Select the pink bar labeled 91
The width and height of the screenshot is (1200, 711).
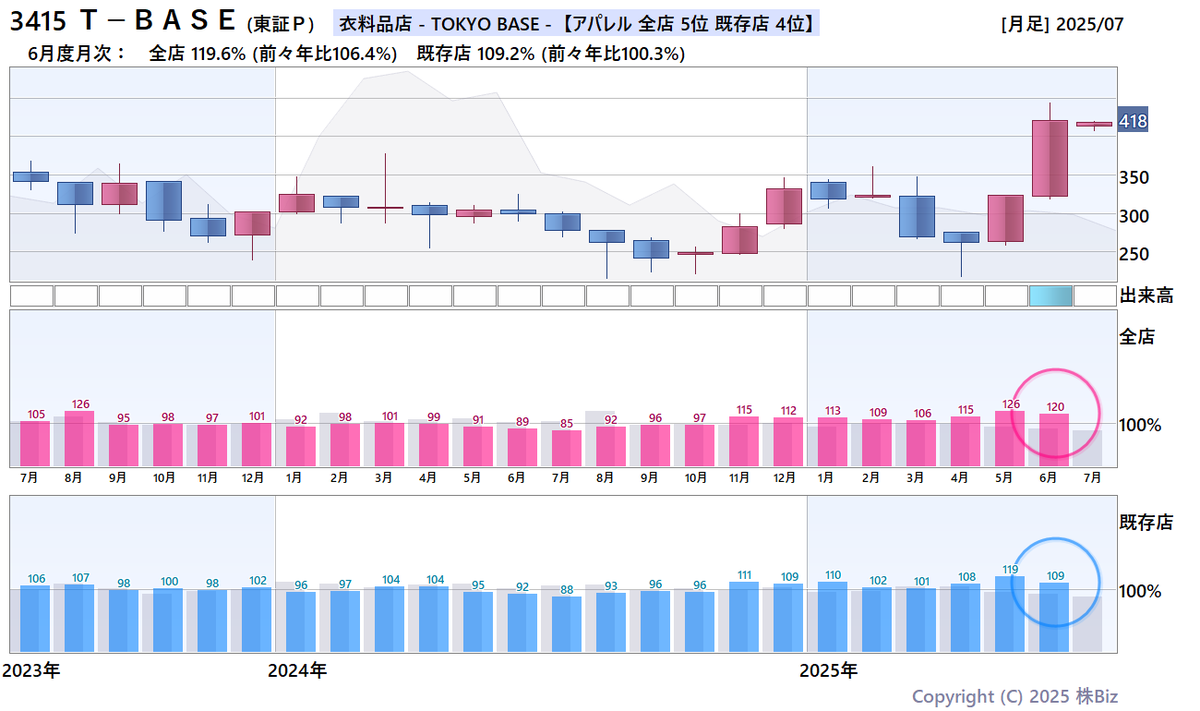(x=478, y=446)
